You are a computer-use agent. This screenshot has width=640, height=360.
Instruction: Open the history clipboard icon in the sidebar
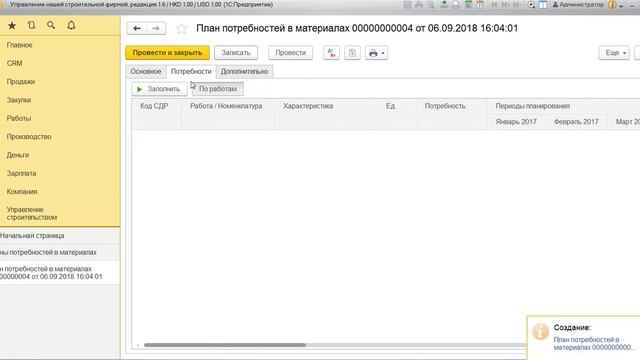(31, 25)
